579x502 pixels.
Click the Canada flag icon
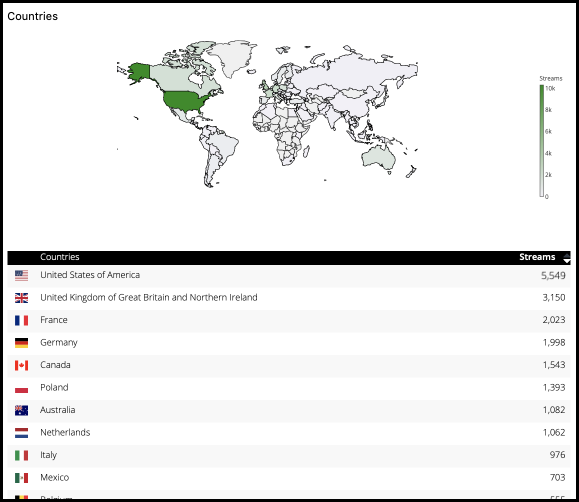(x=21, y=365)
